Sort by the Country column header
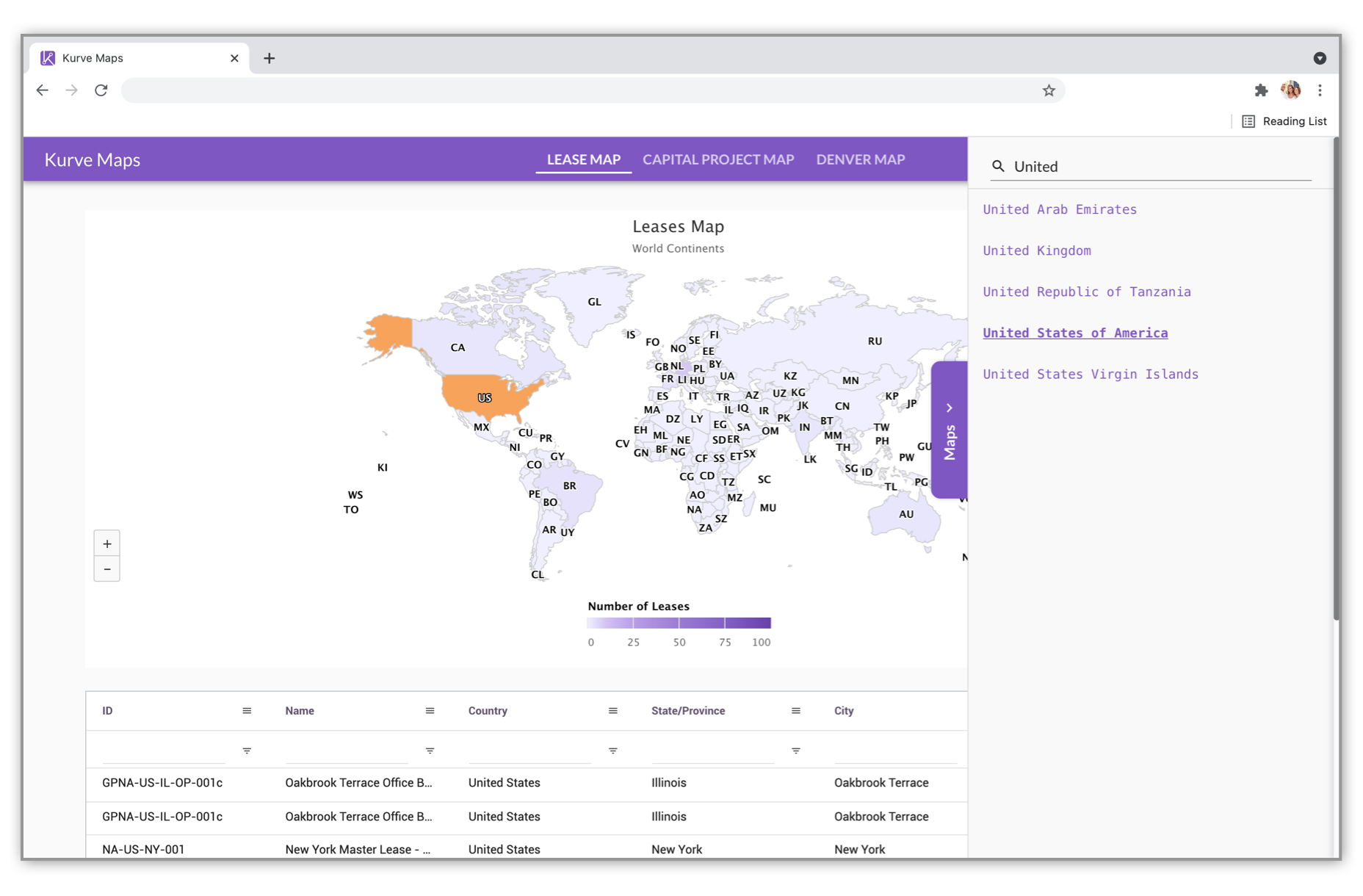The height and width of the screenshot is (896, 1363). pyautogui.click(x=488, y=711)
